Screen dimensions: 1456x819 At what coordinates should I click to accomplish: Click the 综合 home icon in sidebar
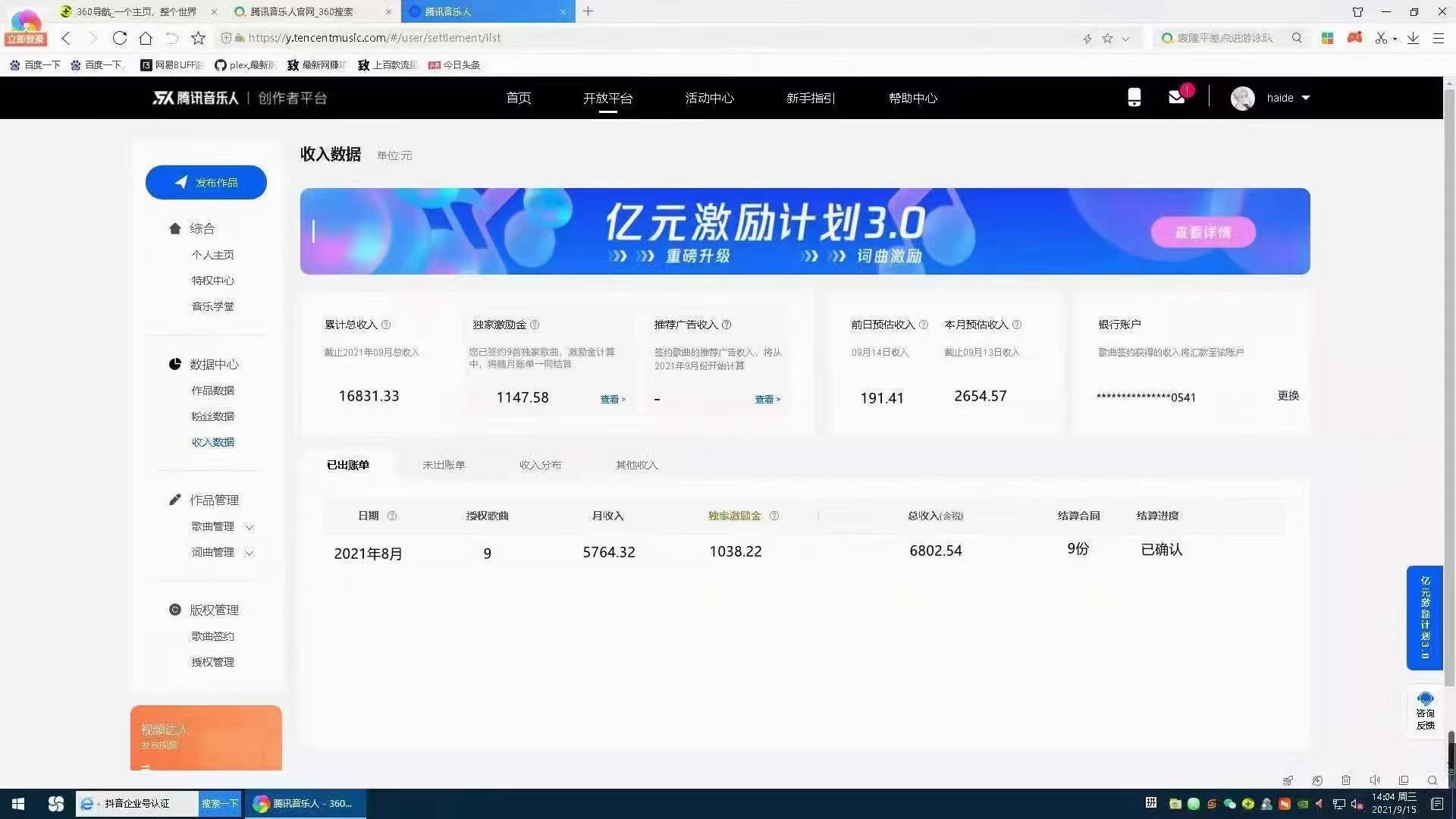pyautogui.click(x=175, y=228)
